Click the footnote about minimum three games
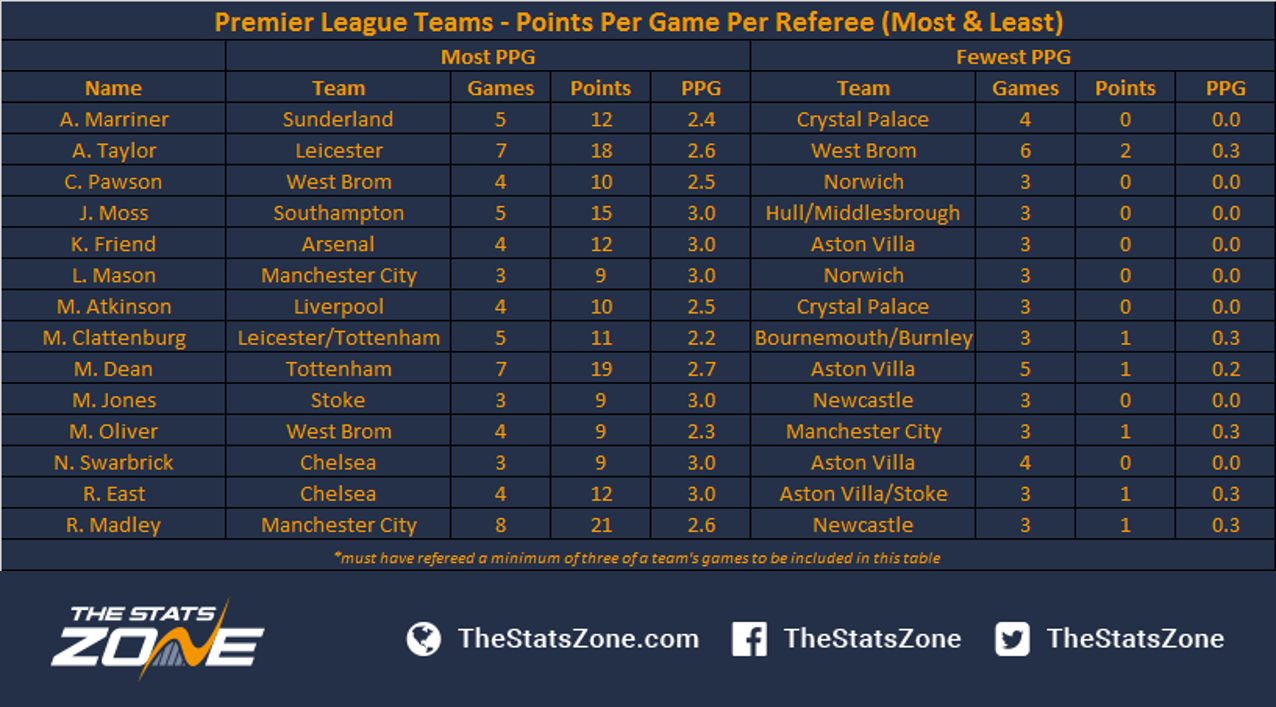 tap(637, 558)
